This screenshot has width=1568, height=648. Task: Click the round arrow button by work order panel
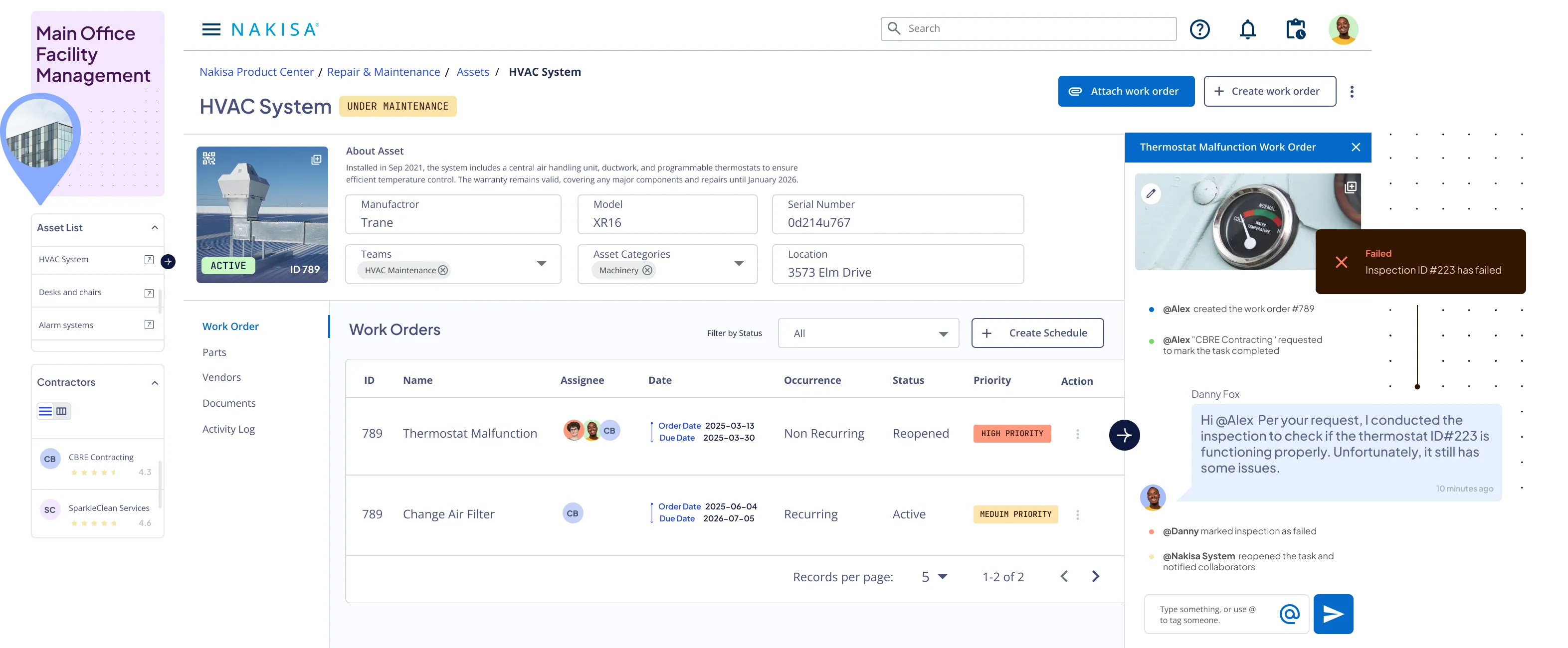coord(1124,435)
